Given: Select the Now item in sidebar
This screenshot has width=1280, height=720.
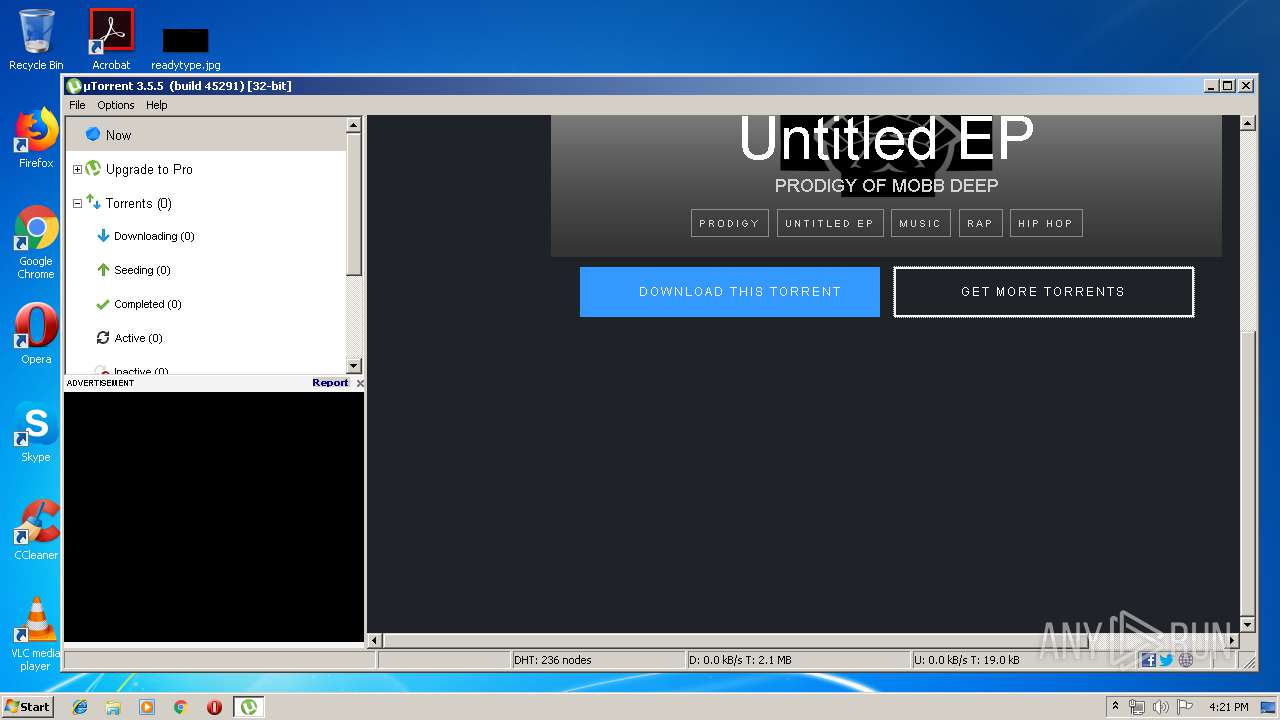Looking at the screenshot, I should (x=205, y=135).
